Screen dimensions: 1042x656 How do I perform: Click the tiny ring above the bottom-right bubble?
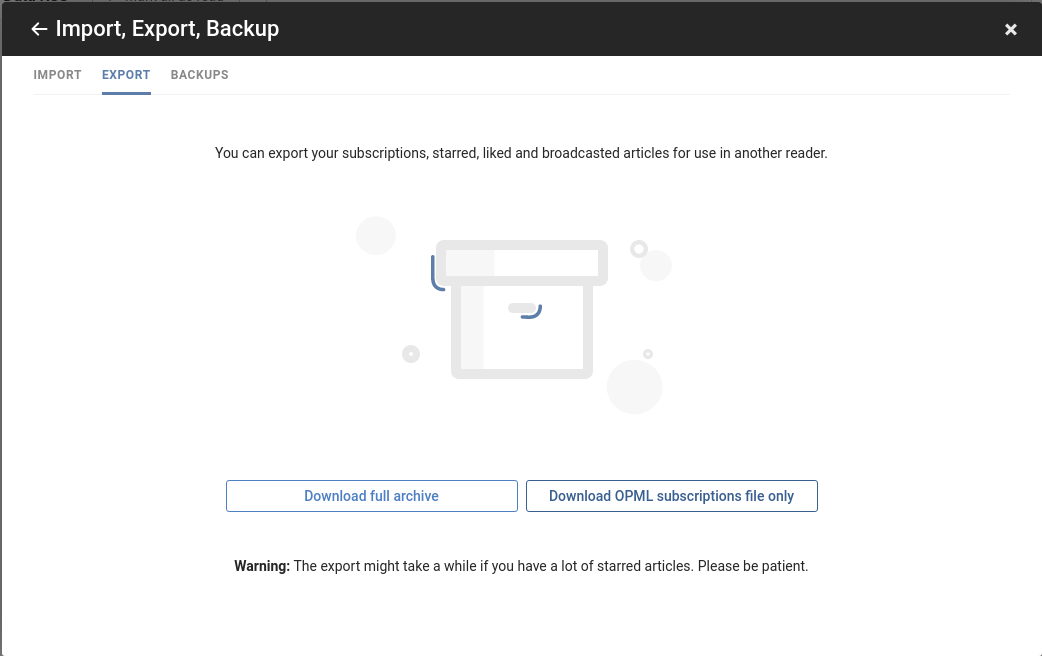[x=648, y=354]
